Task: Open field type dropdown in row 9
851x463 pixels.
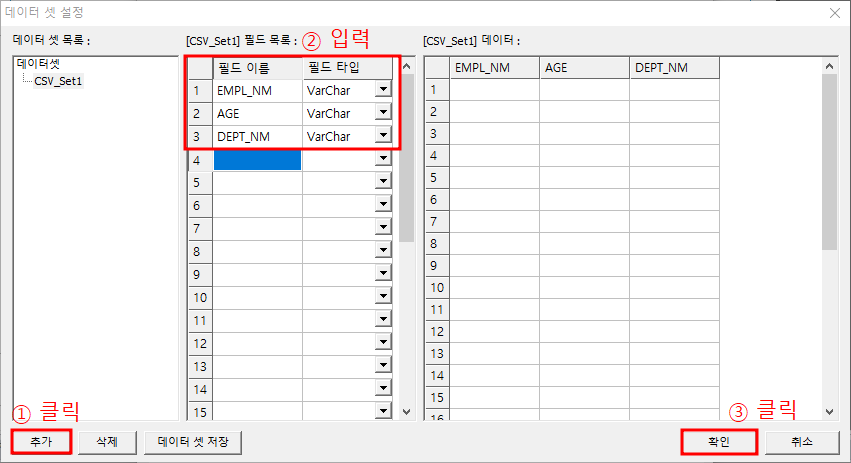Action: click(383, 273)
